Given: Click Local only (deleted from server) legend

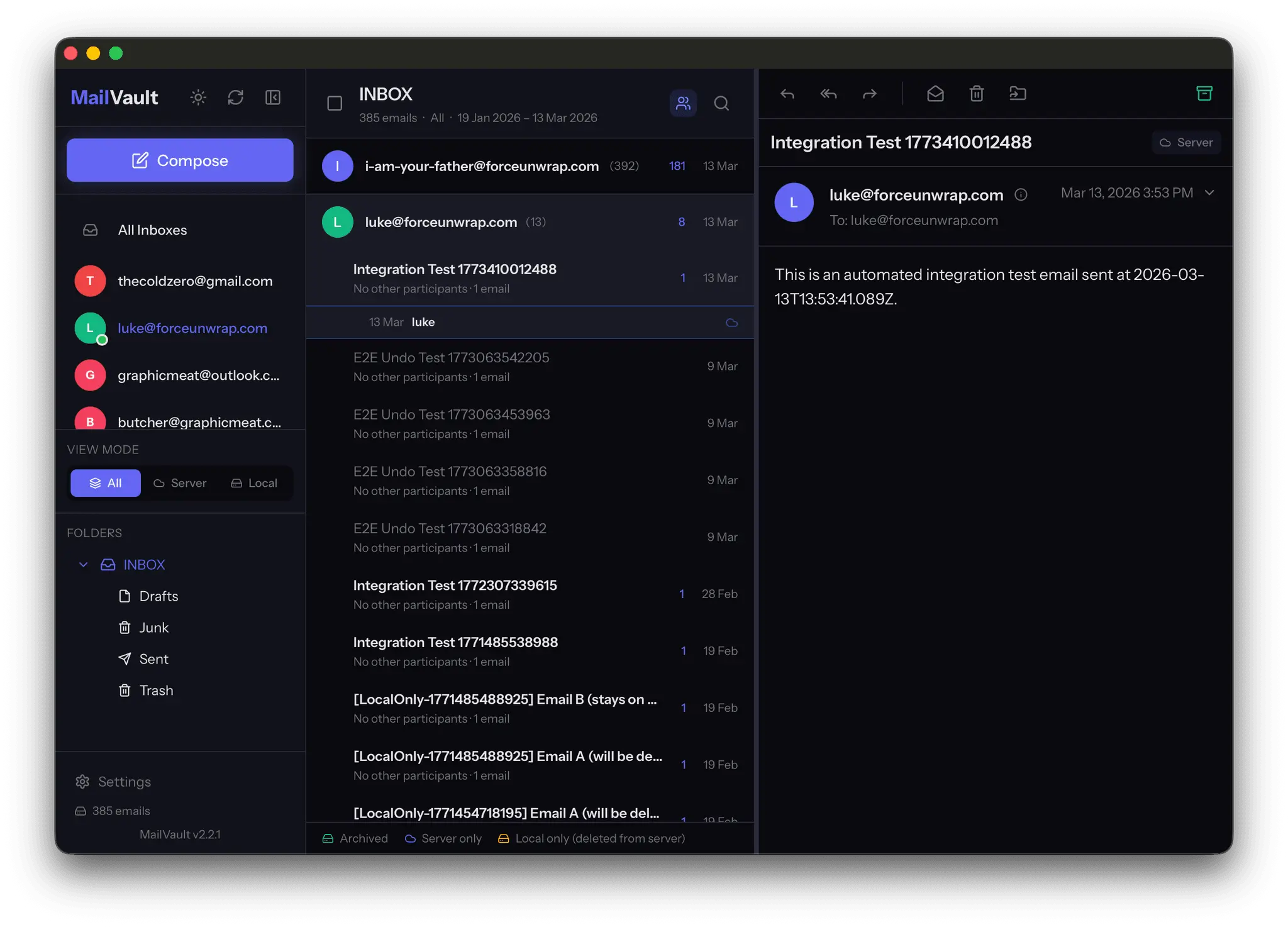Looking at the screenshot, I should (x=592, y=838).
